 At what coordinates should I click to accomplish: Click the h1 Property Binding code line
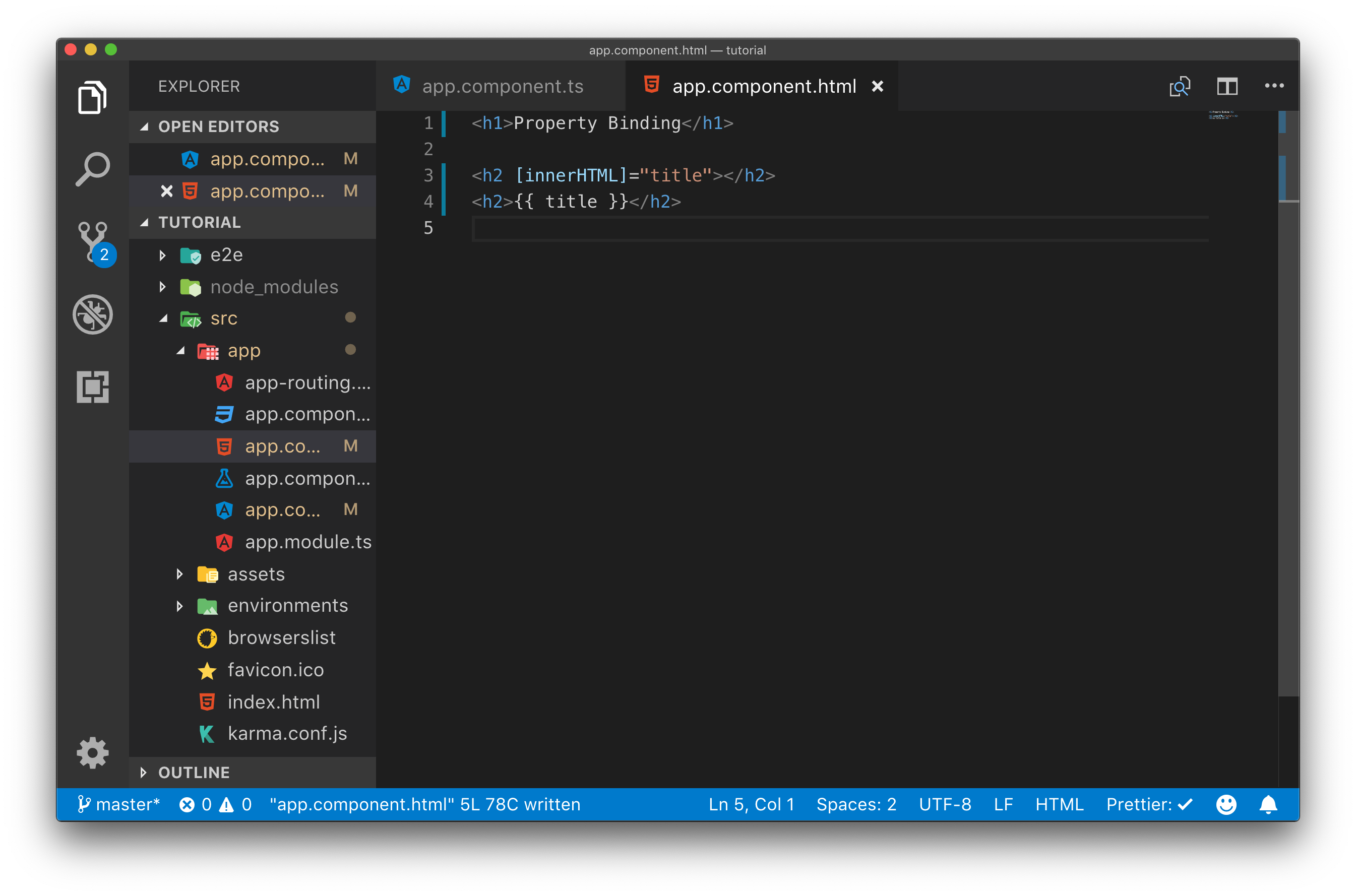[602, 123]
